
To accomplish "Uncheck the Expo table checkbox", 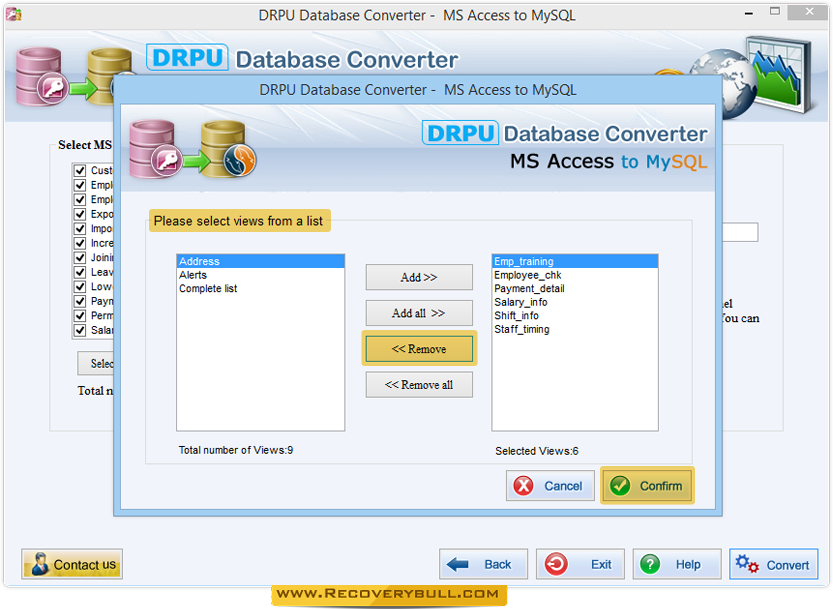I will click(80, 214).
